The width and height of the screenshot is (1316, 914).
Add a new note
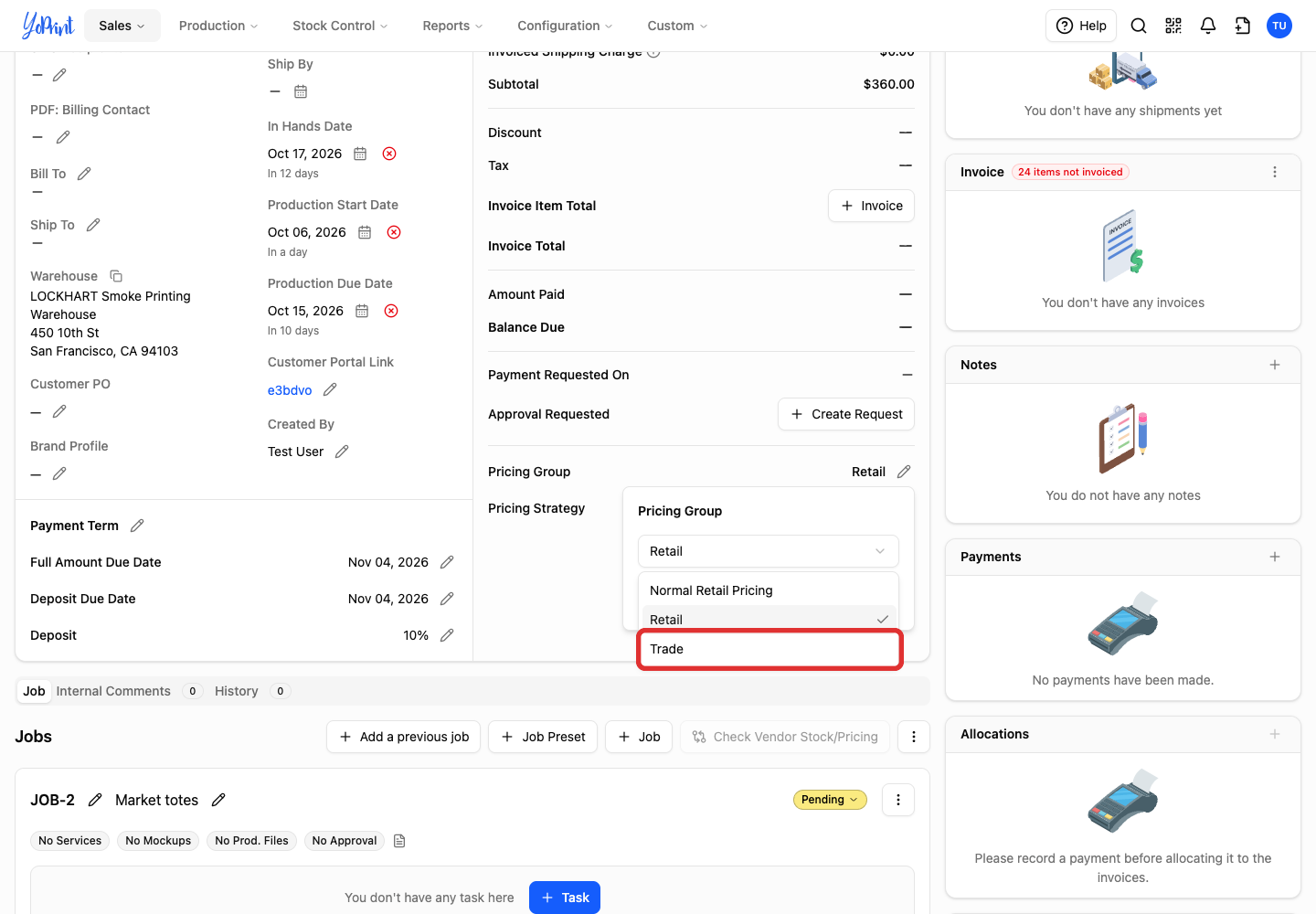point(1275,365)
